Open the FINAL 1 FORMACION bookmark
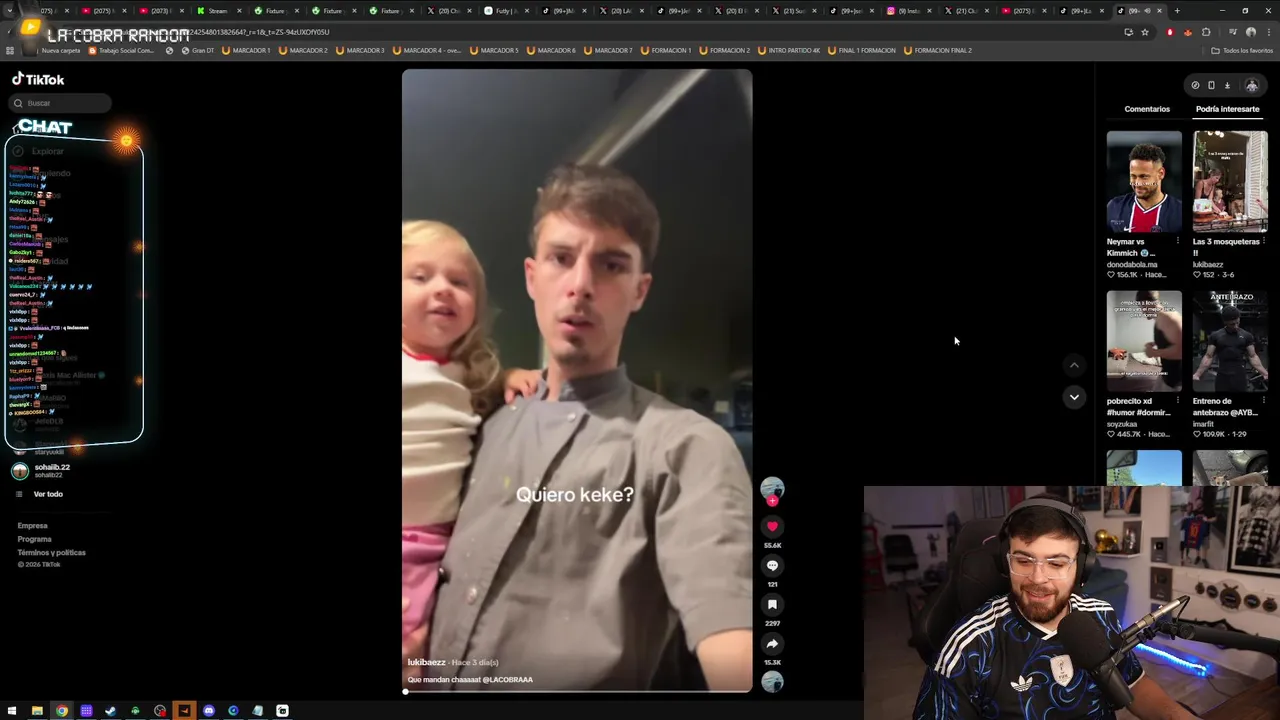The height and width of the screenshot is (720, 1280). pos(861,50)
